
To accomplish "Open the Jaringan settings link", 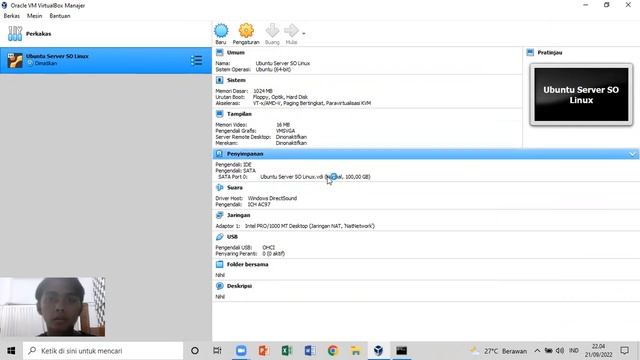I will pyautogui.click(x=238, y=215).
